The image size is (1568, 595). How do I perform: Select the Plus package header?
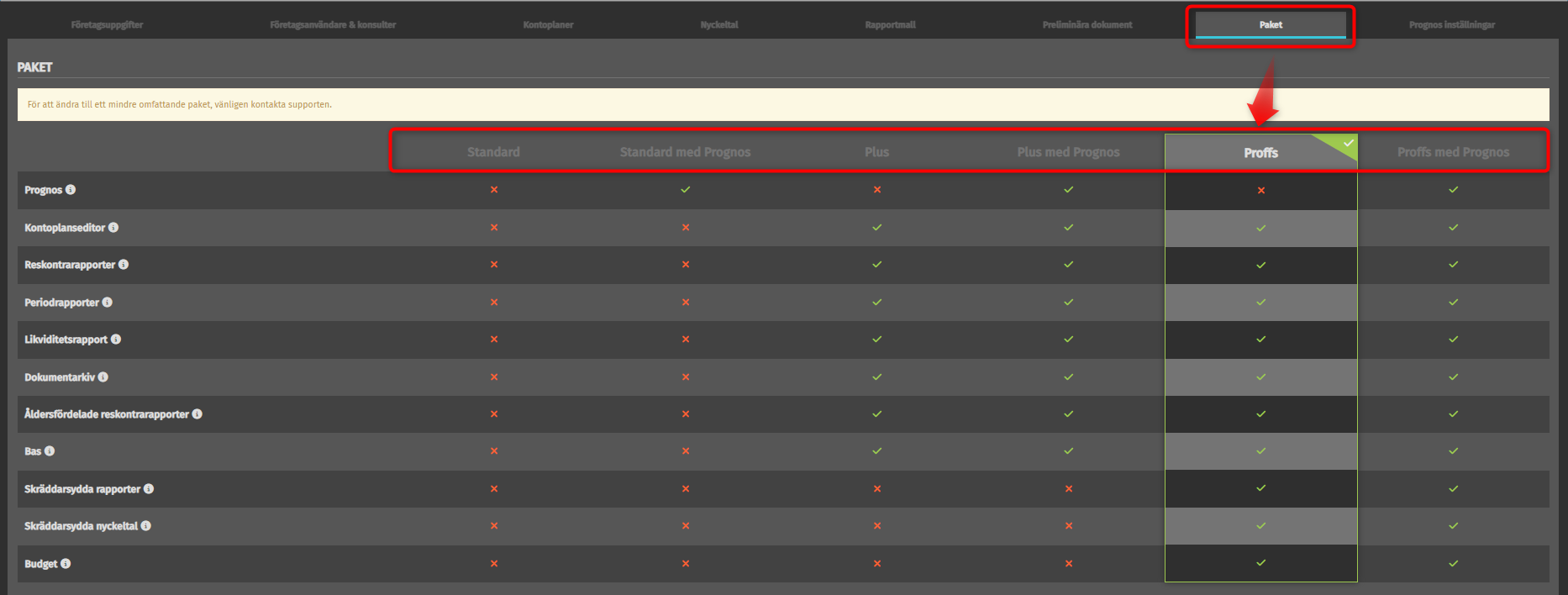click(876, 152)
